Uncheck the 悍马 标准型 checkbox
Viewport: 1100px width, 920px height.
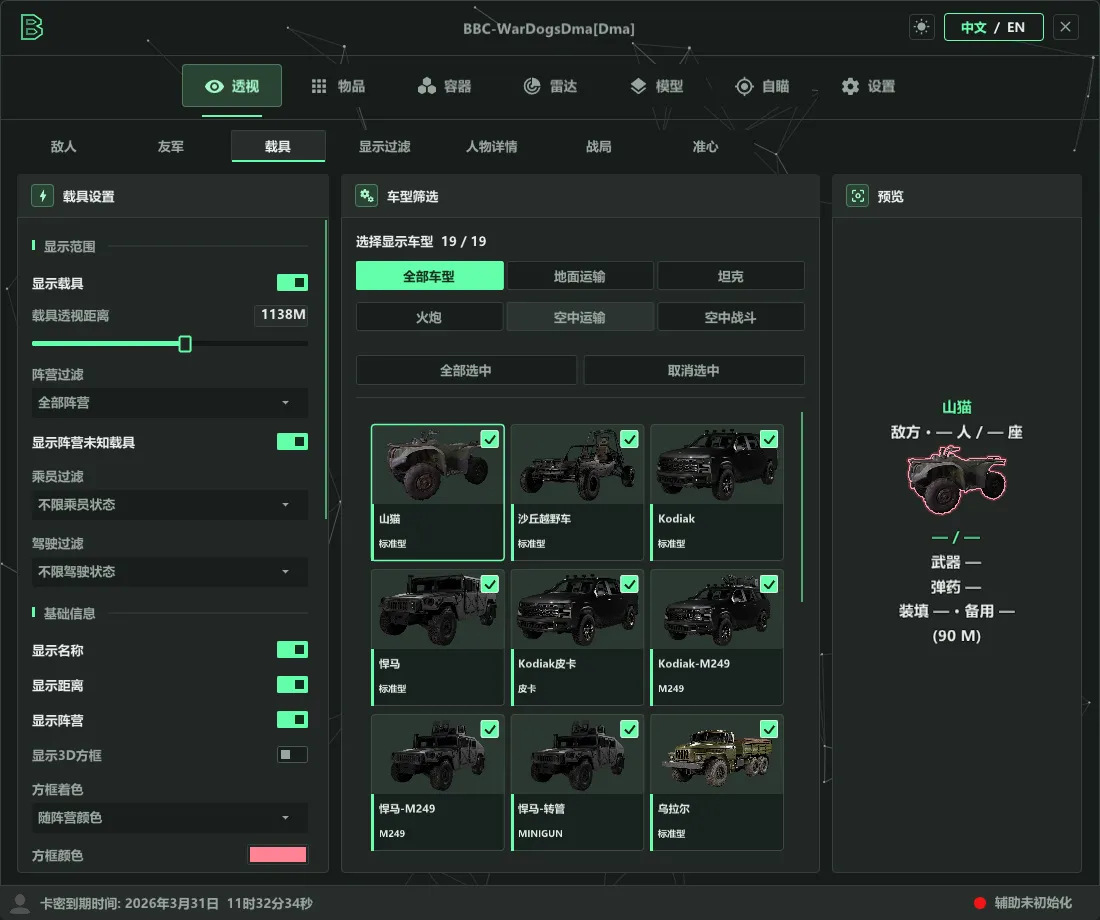tap(490, 585)
